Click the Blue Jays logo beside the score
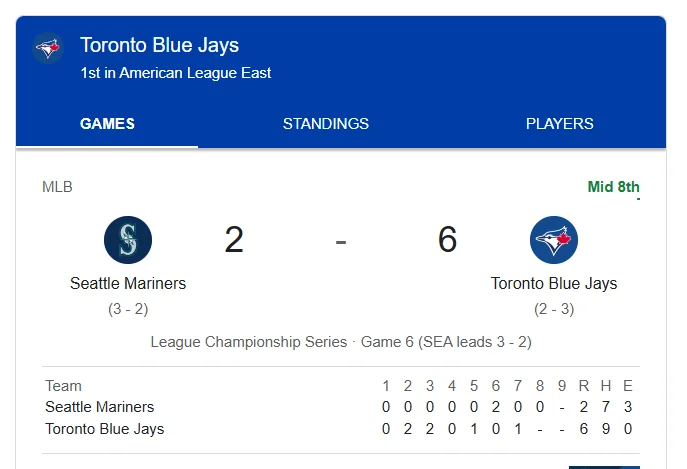 (x=554, y=240)
